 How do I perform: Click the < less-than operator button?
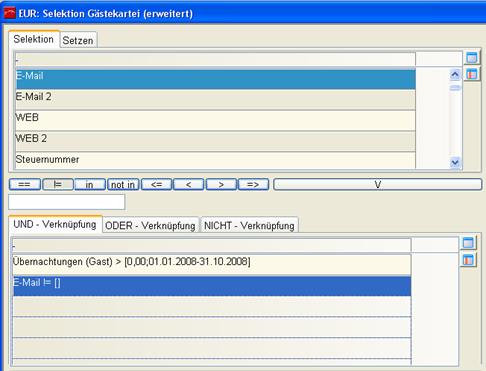(189, 184)
